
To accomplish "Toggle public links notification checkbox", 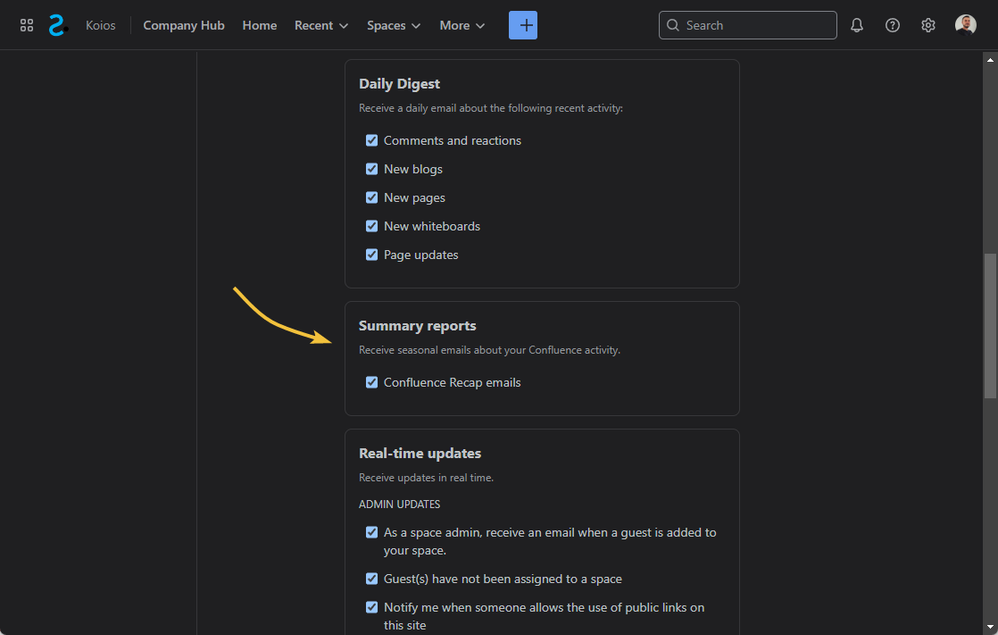I will click(372, 608).
